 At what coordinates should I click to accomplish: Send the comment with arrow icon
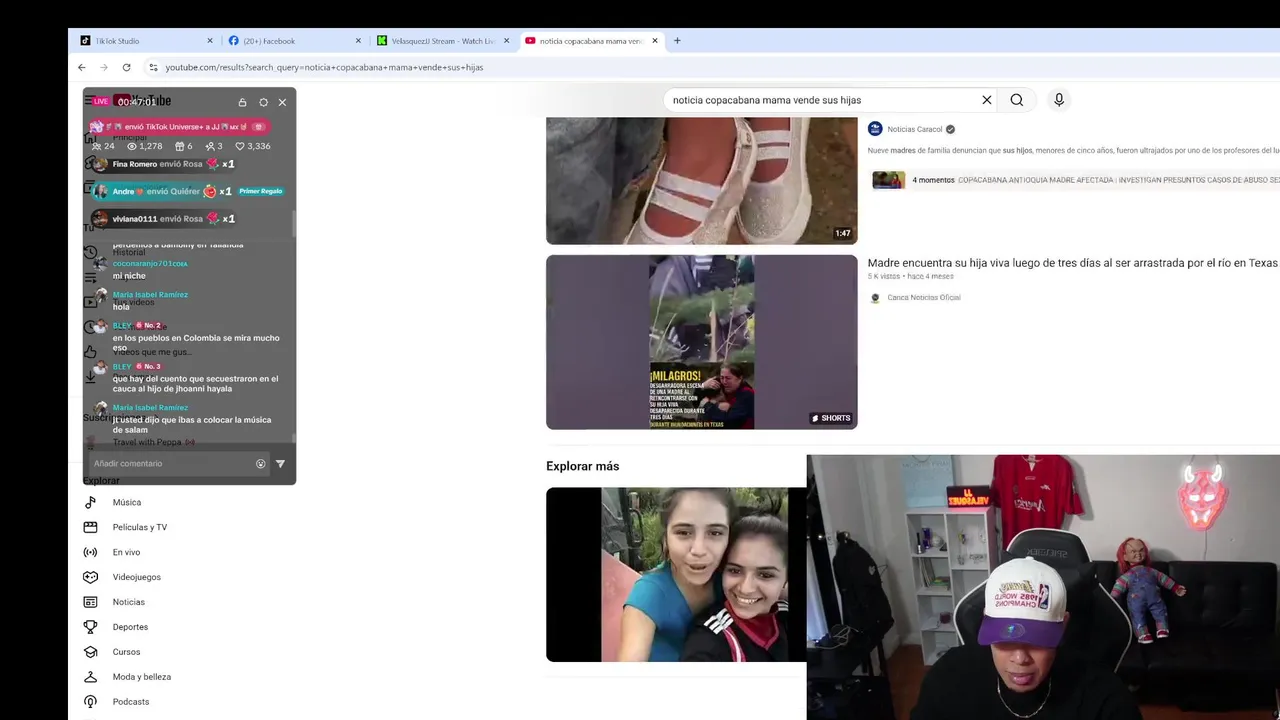click(x=280, y=464)
